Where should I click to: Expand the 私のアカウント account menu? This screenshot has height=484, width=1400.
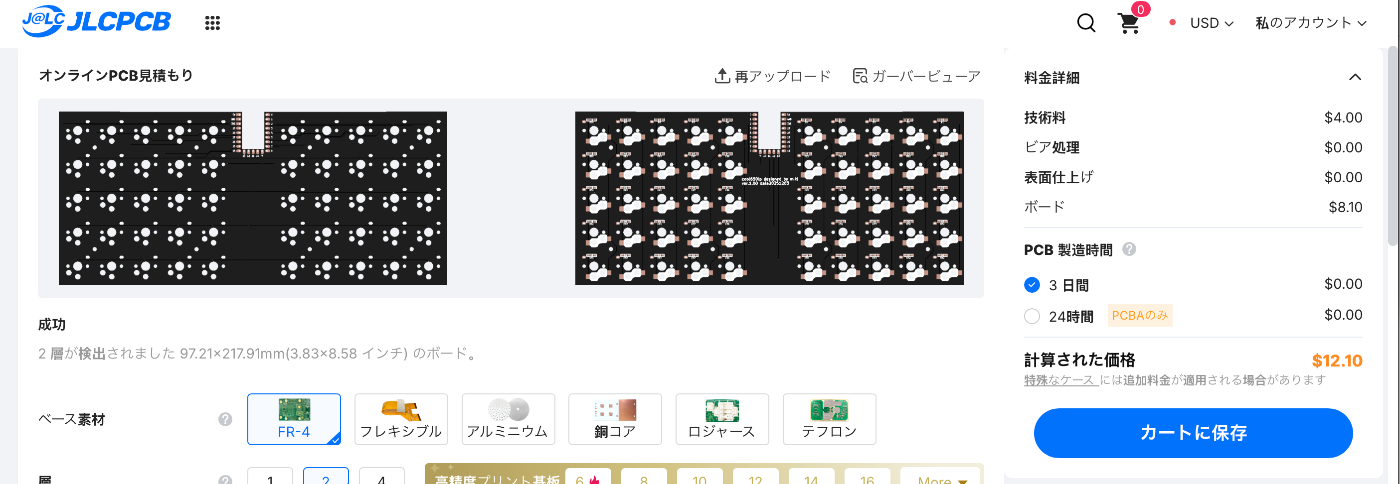coord(1310,23)
